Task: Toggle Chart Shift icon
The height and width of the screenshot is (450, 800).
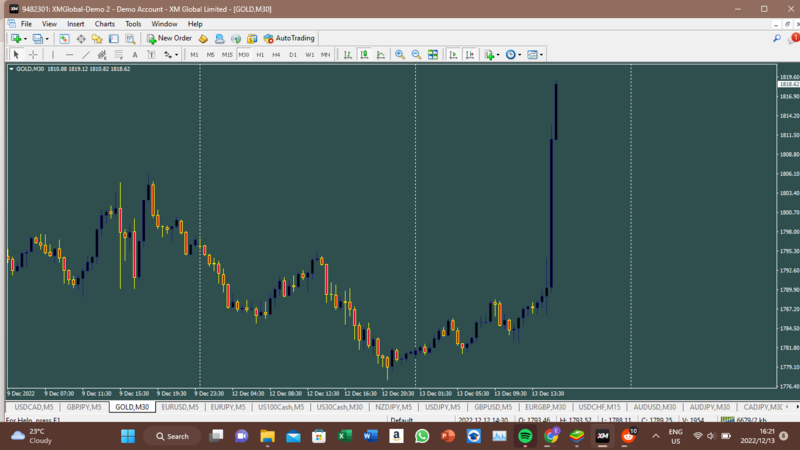Action: (469, 55)
